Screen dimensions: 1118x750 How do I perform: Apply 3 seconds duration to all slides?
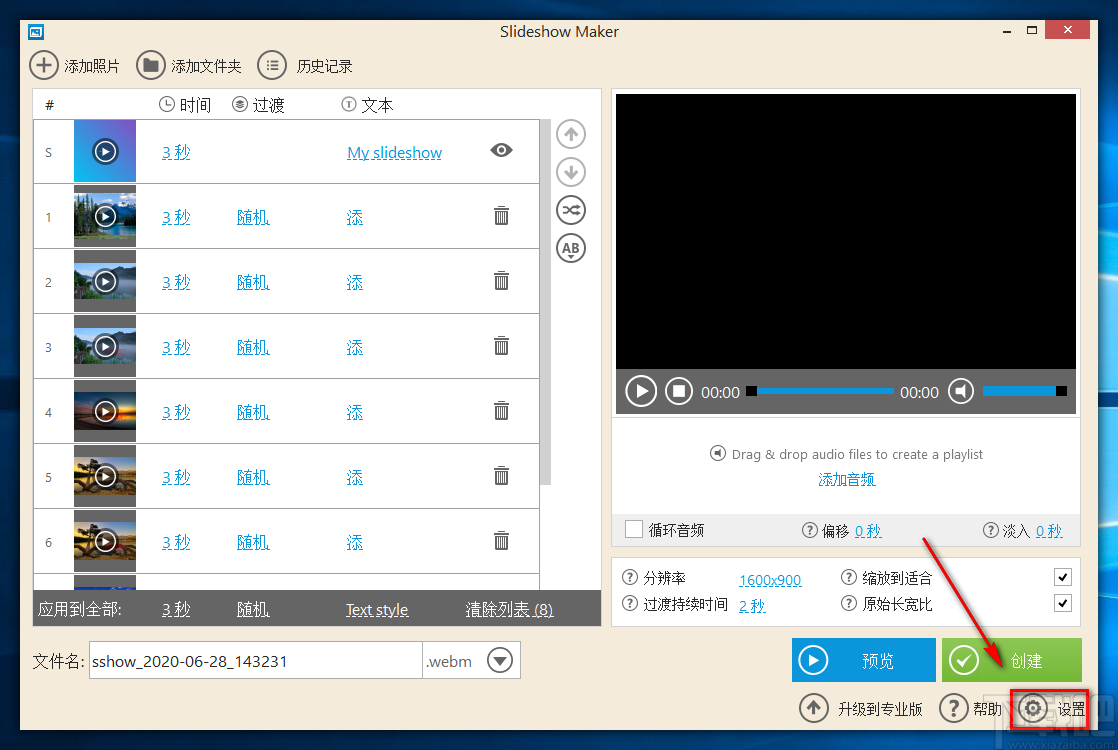(x=176, y=609)
